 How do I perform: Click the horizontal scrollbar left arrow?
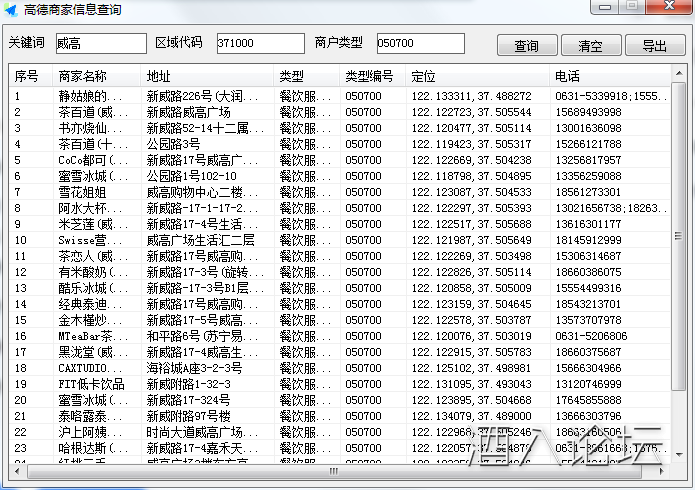click(19, 470)
